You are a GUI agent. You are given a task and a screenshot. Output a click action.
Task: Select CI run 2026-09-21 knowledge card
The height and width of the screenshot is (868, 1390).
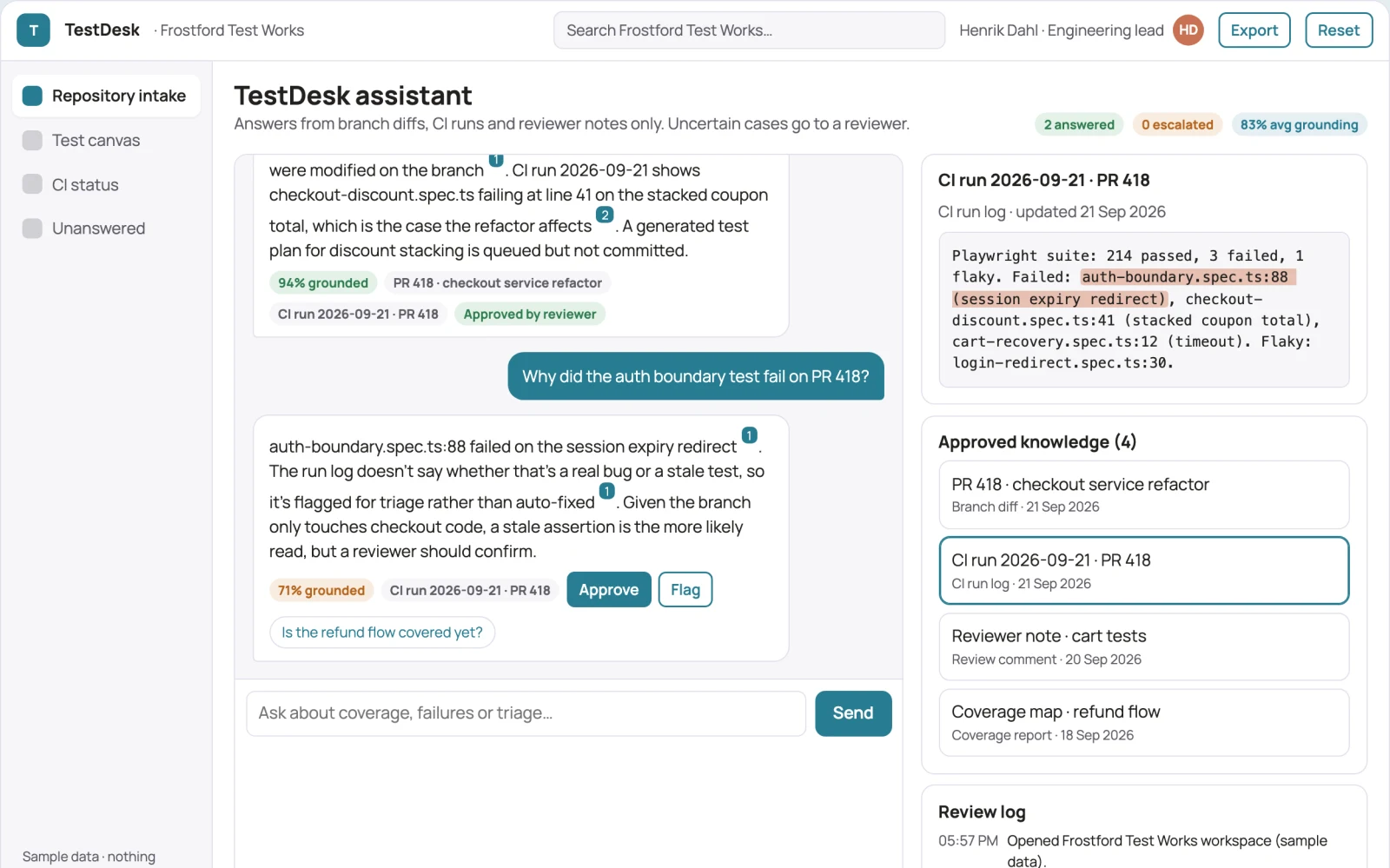click(1144, 570)
